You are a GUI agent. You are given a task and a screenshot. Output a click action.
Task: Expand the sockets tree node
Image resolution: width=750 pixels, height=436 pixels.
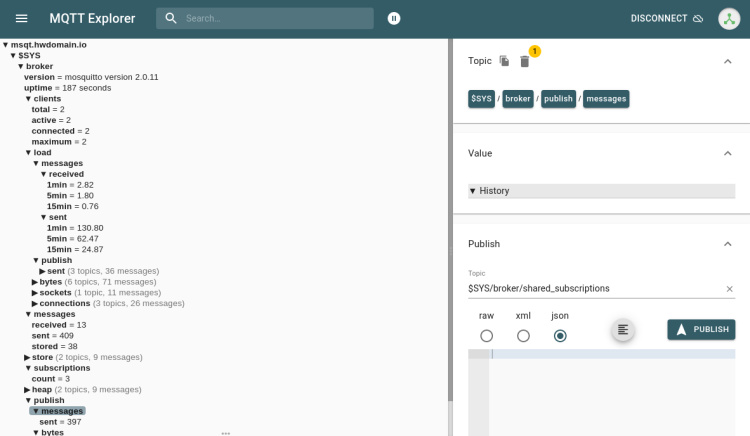(x=35, y=293)
